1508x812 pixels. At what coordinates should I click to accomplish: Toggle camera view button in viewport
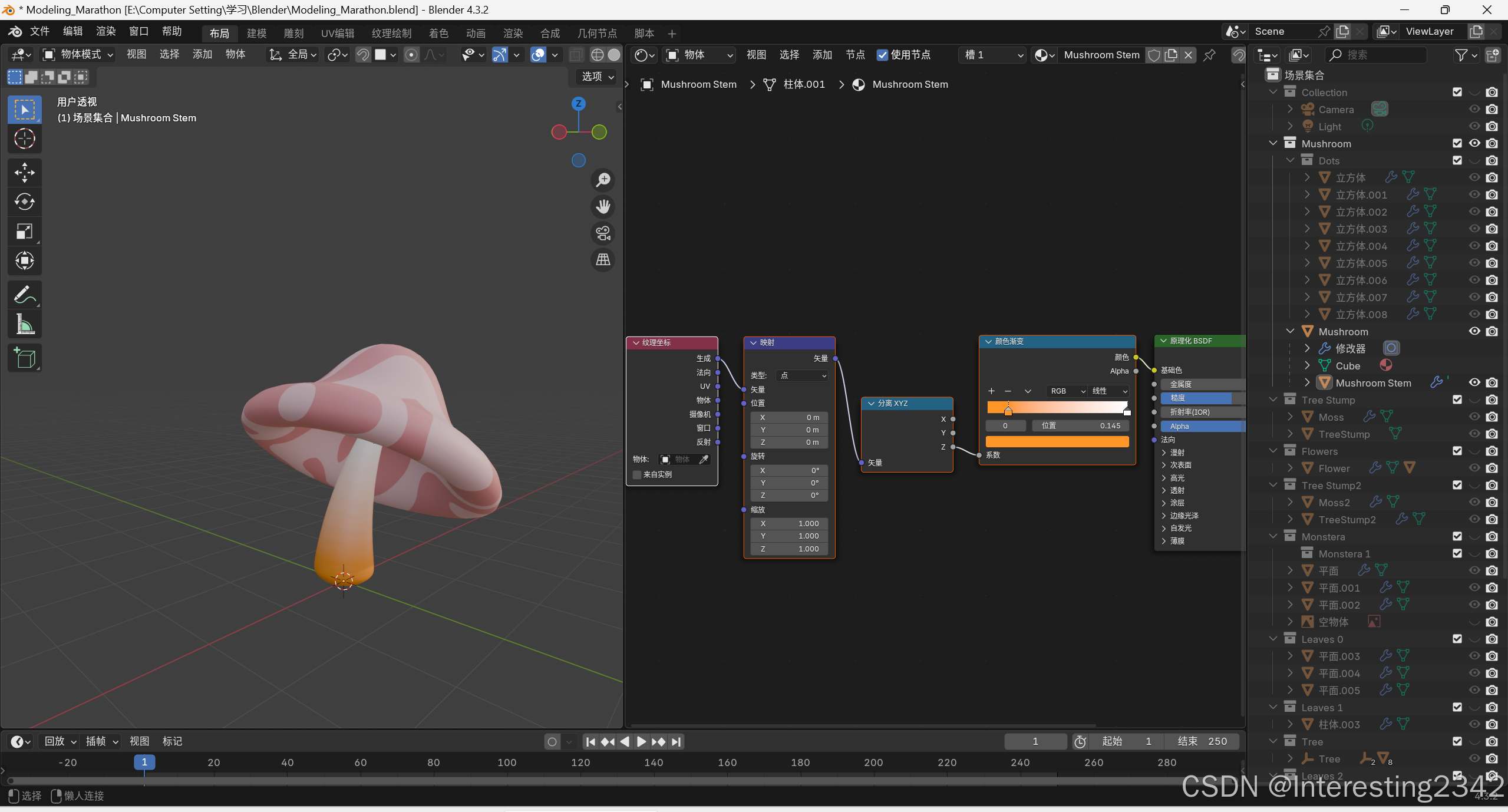(x=603, y=233)
